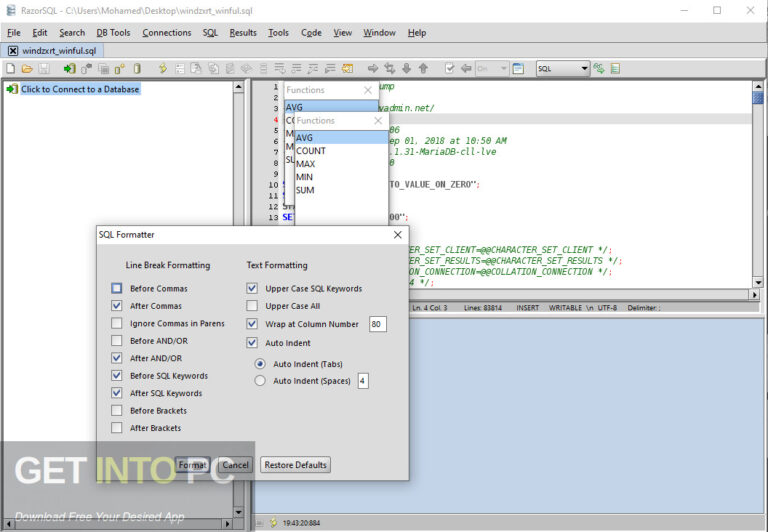This screenshot has width=768, height=532.
Task: Toggle Before SQL Keywords checkbox
Action: click(x=117, y=376)
